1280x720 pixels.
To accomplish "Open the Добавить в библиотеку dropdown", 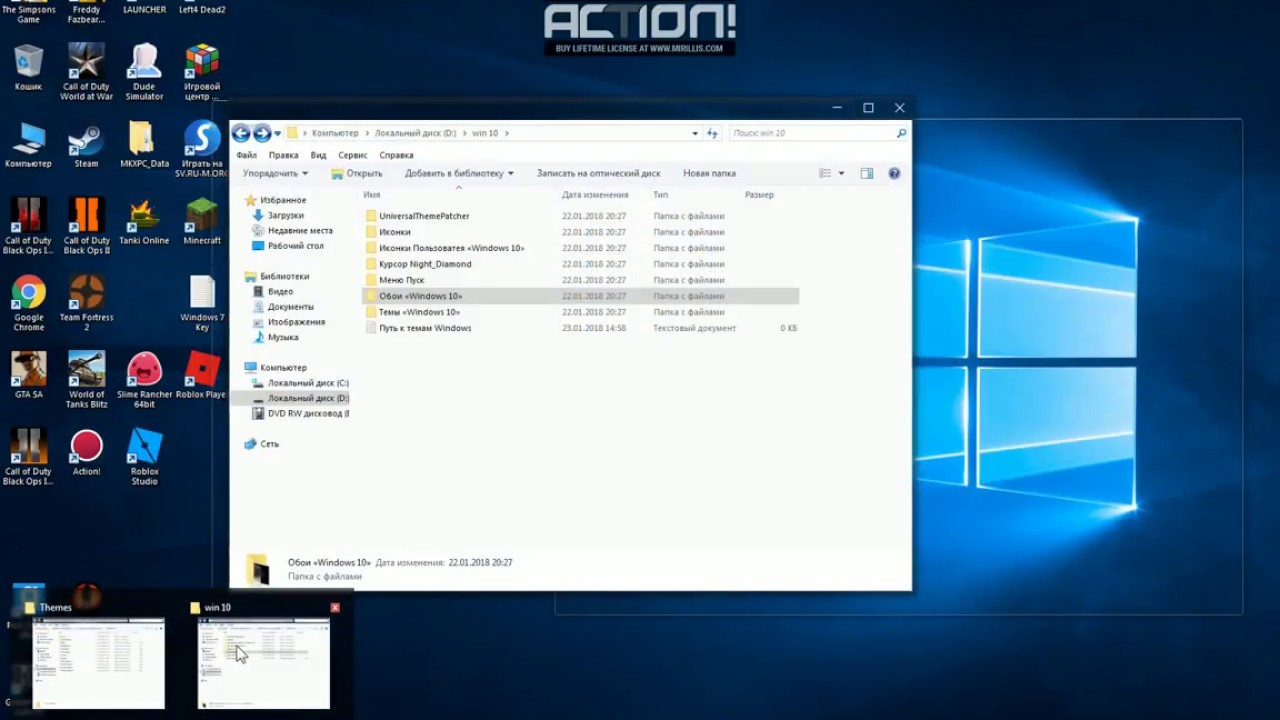I will pos(459,173).
